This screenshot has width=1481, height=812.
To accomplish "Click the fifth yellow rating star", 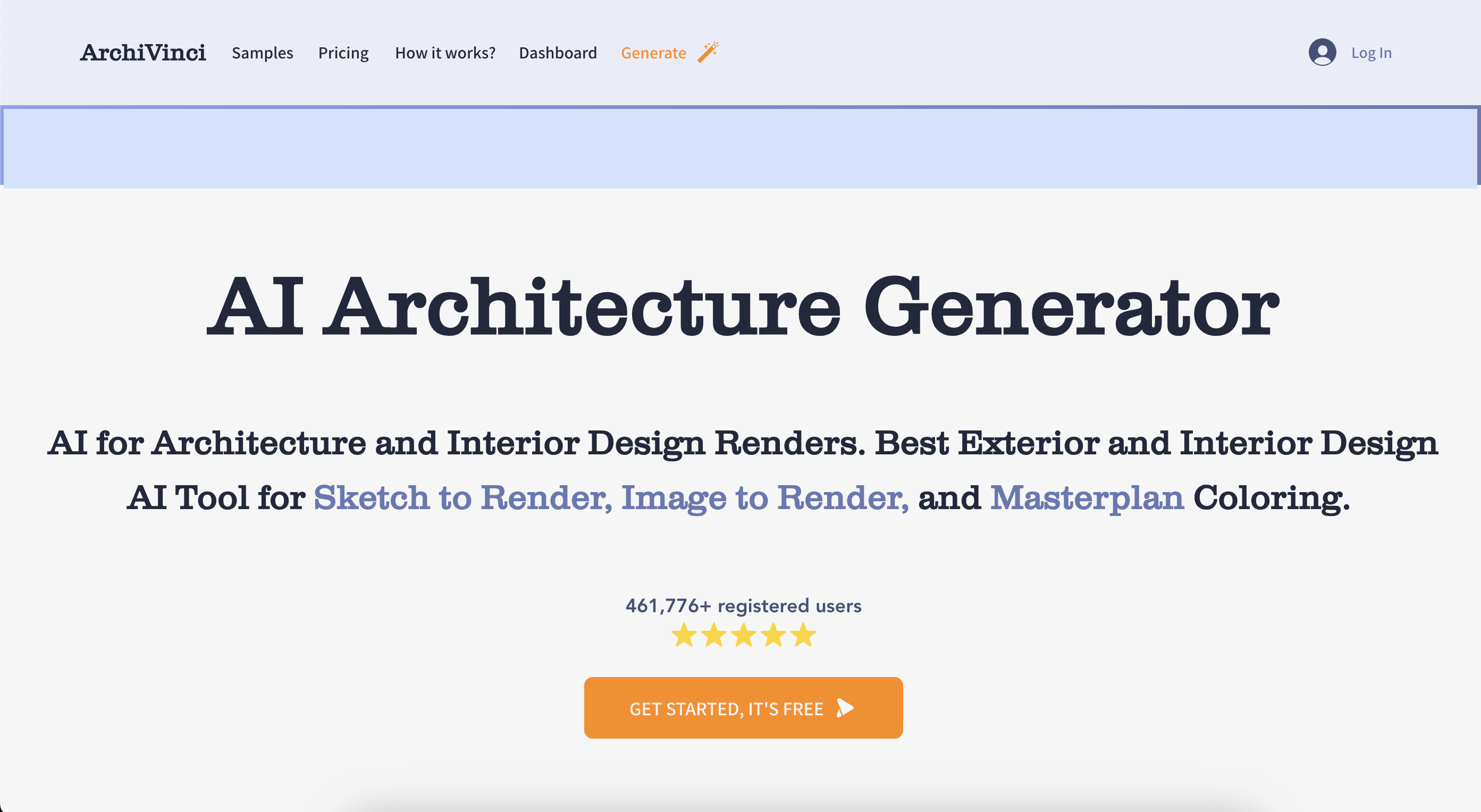I will (x=803, y=635).
